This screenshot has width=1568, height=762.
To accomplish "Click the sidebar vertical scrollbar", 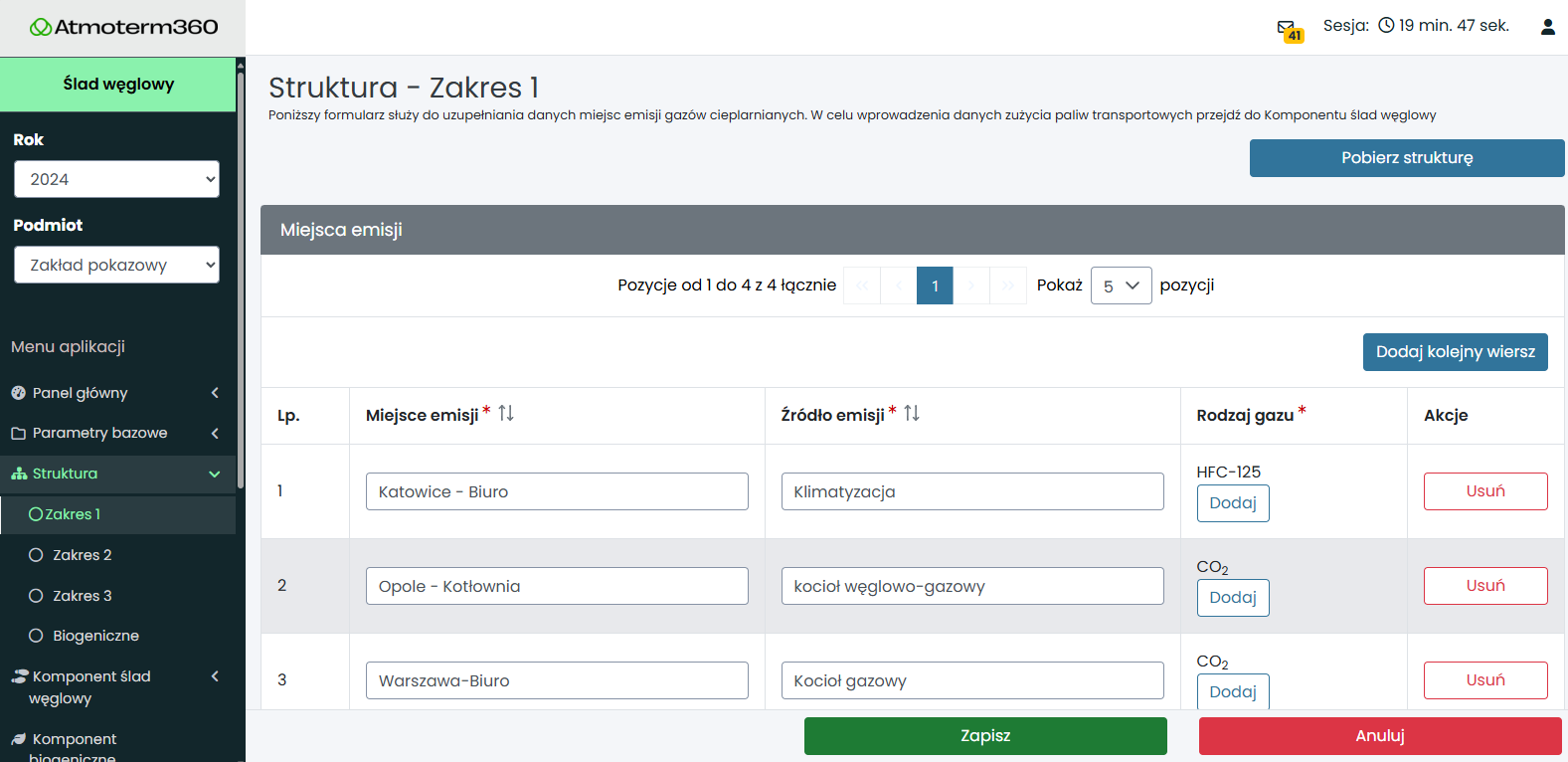I will point(240,279).
